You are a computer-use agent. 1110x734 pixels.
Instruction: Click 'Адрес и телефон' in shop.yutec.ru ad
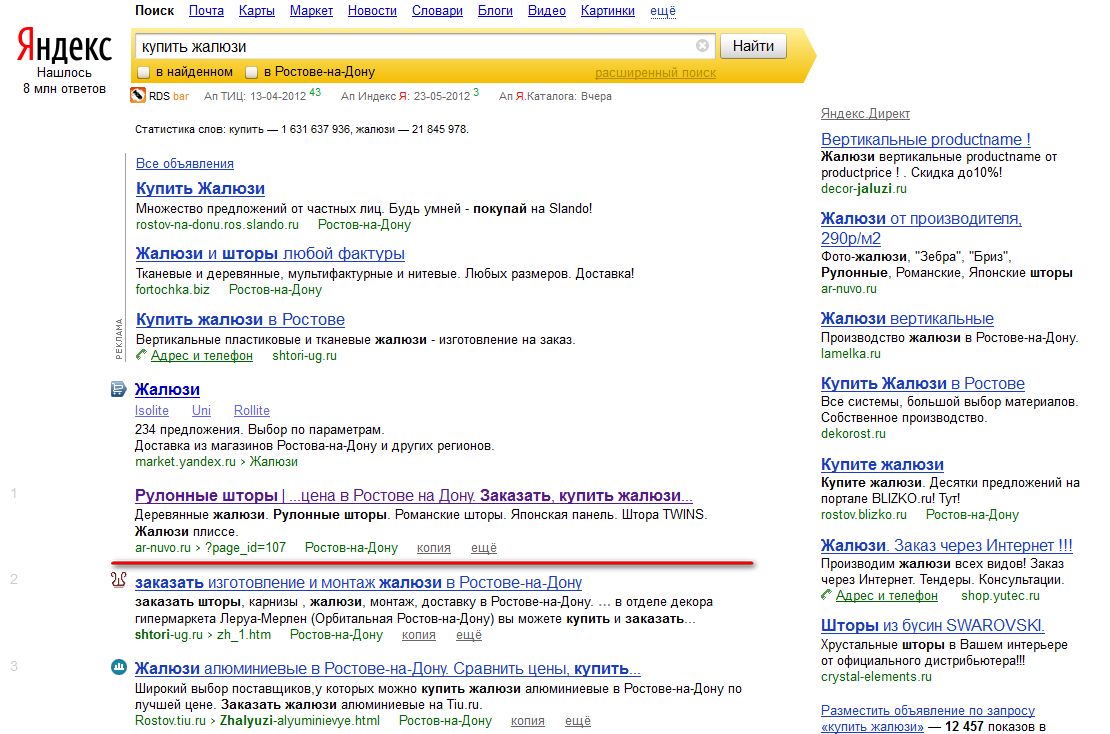click(886, 595)
